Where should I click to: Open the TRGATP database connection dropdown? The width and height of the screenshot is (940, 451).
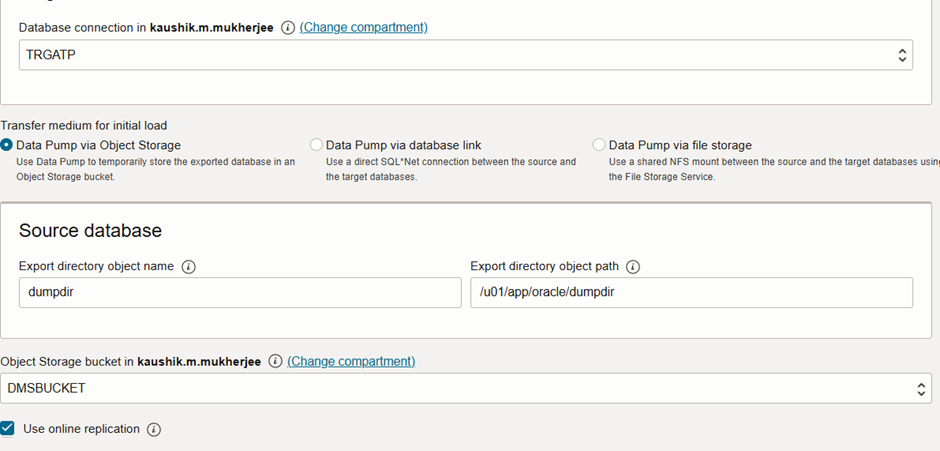tap(465, 55)
